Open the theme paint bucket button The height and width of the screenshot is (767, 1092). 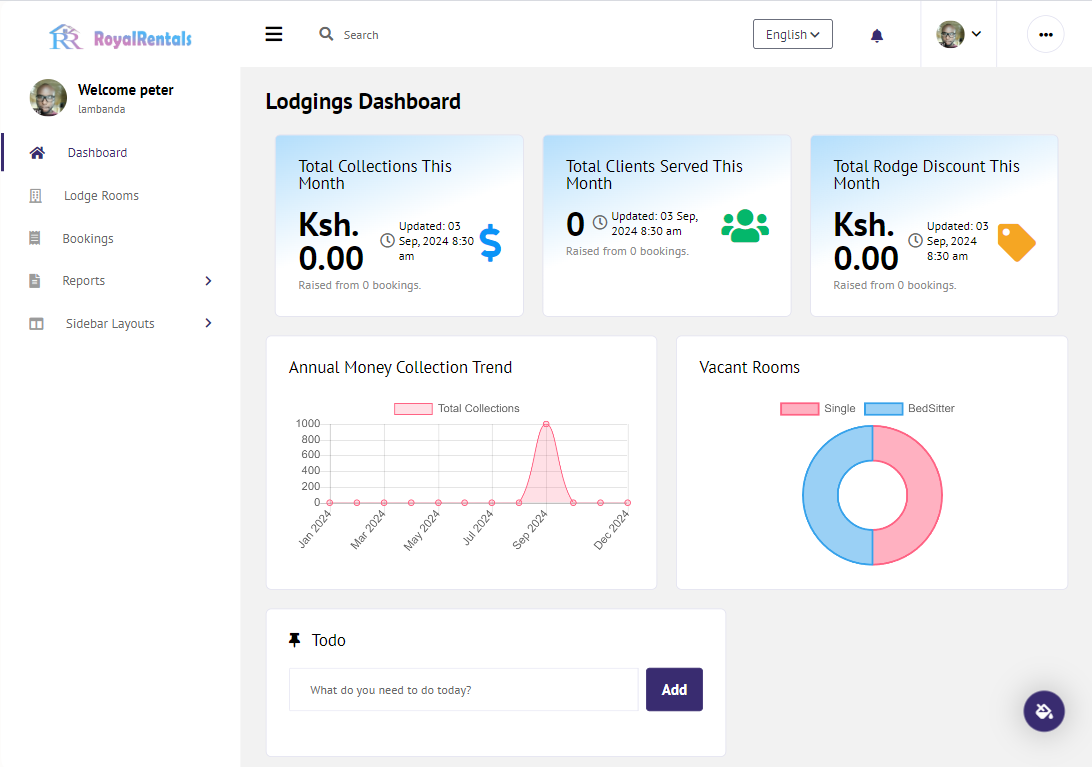[1043, 711]
